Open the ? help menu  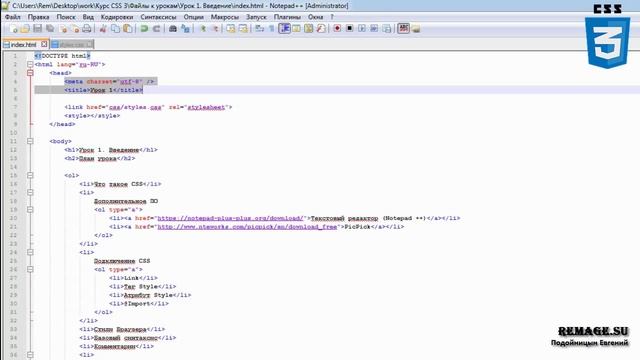coord(332,17)
